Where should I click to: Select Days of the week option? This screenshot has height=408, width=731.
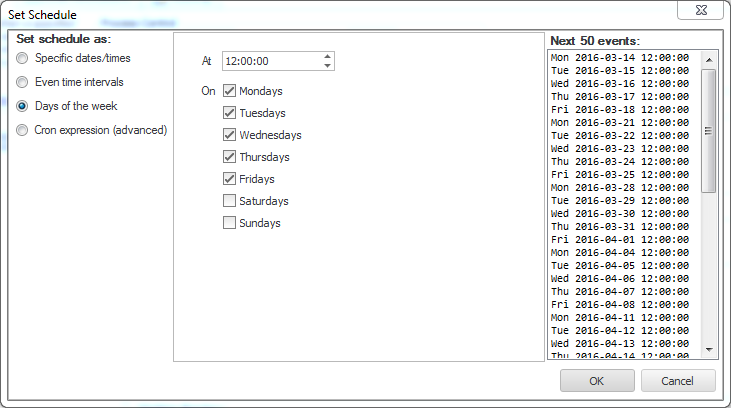[22, 106]
